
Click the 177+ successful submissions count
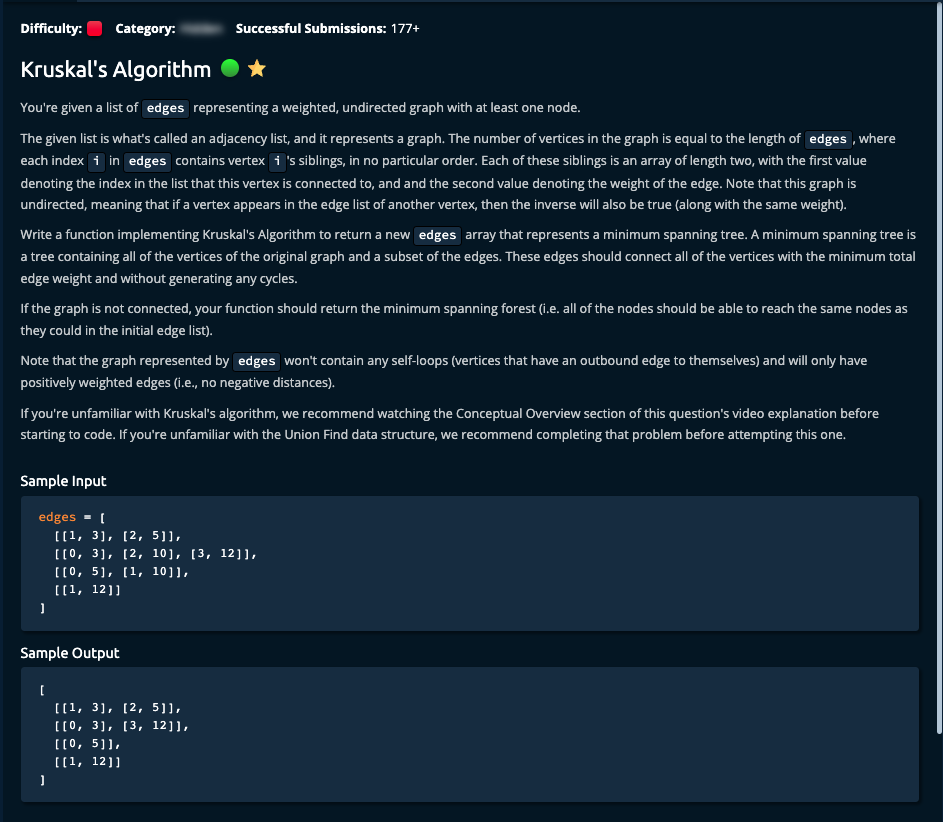point(405,29)
